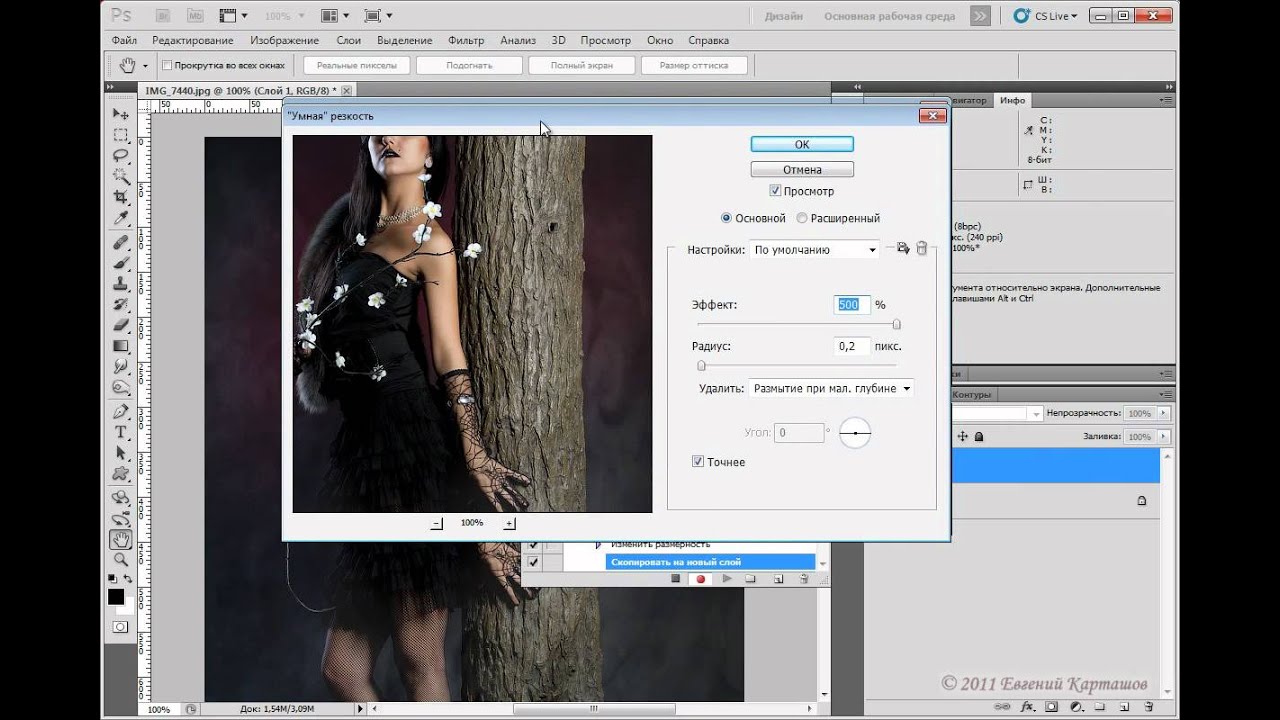The height and width of the screenshot is (720, 1280).
Task: Expand the Удалить blur type dropdown
Action: coord(831,388)
